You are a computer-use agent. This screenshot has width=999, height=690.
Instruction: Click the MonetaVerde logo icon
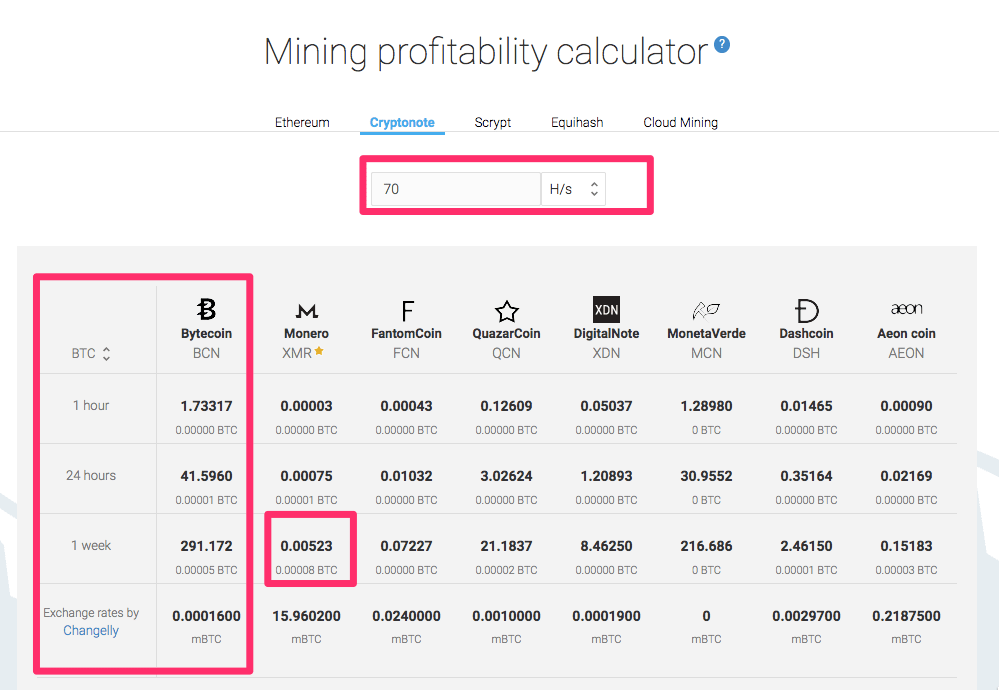pyautogui.click(x=706, y=310)
